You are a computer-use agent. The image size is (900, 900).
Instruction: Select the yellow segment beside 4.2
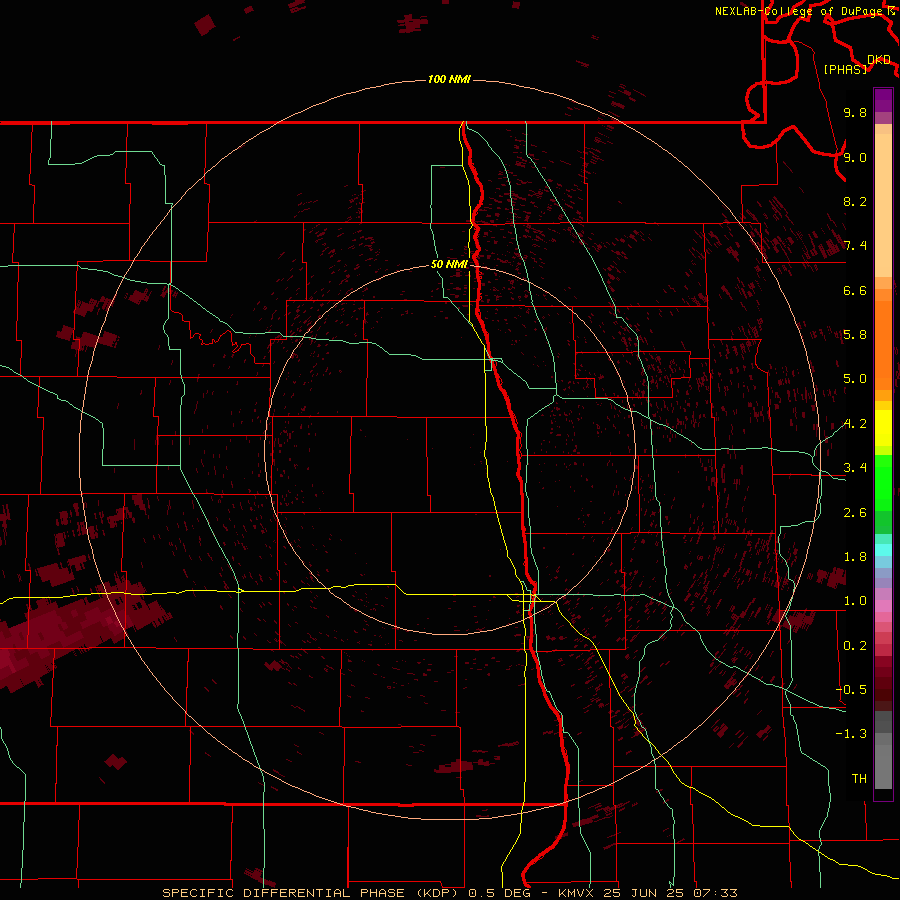(x=883, y=428)
